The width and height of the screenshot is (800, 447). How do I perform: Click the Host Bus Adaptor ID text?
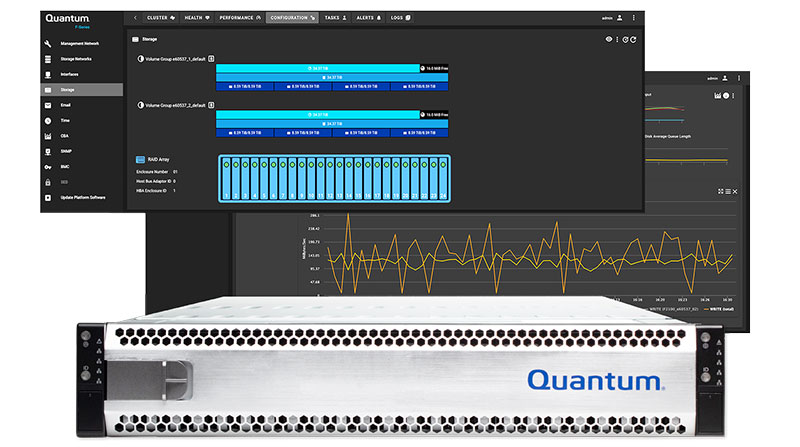point(156,181)
